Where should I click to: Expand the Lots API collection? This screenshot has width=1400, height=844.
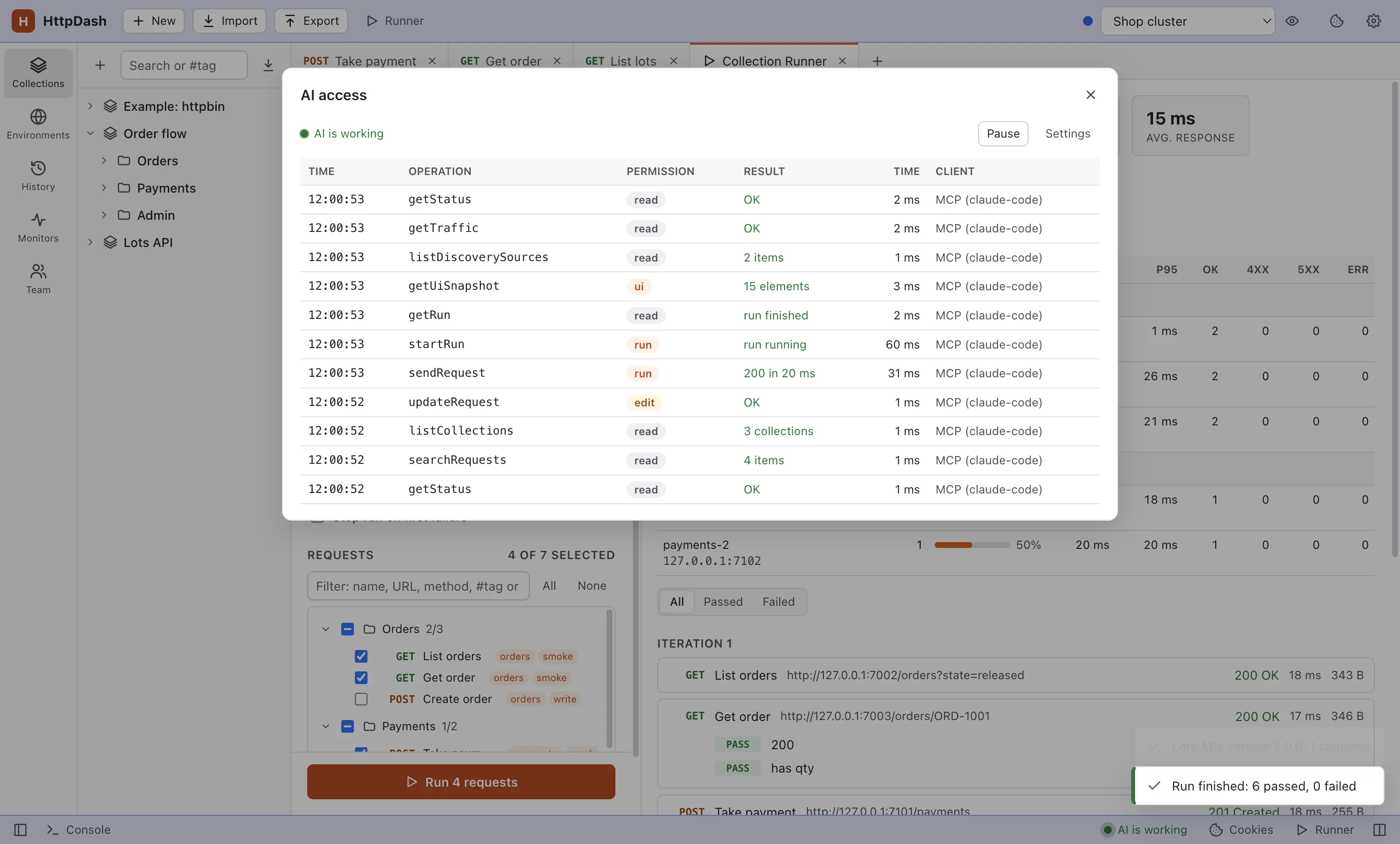click(x=90, y=242)
